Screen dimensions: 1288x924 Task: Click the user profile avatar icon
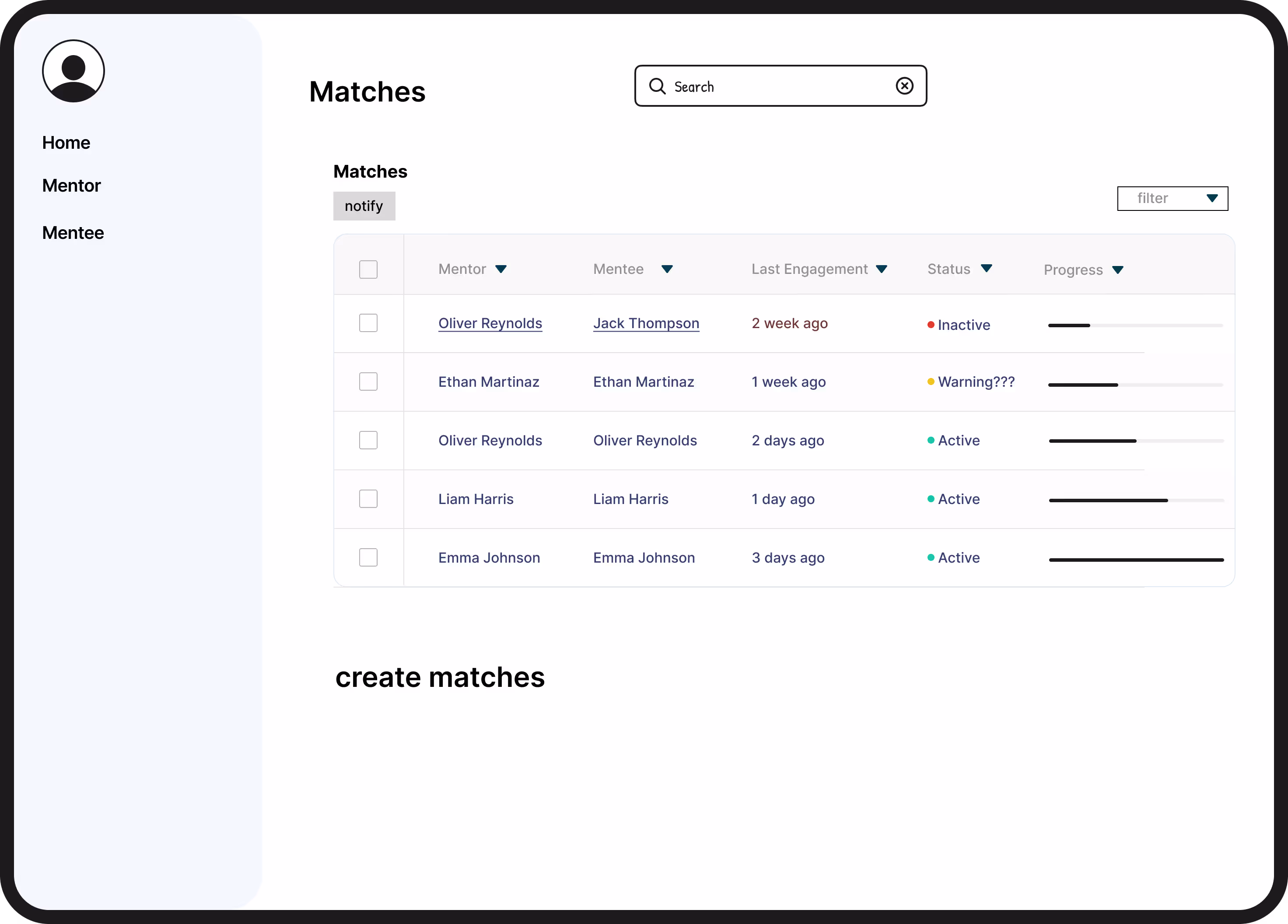73,71
